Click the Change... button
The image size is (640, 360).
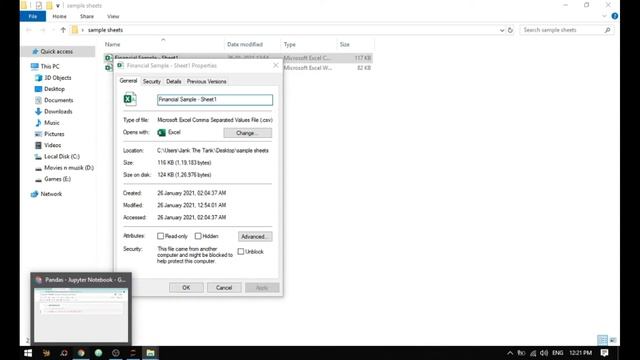click(247, 133)
